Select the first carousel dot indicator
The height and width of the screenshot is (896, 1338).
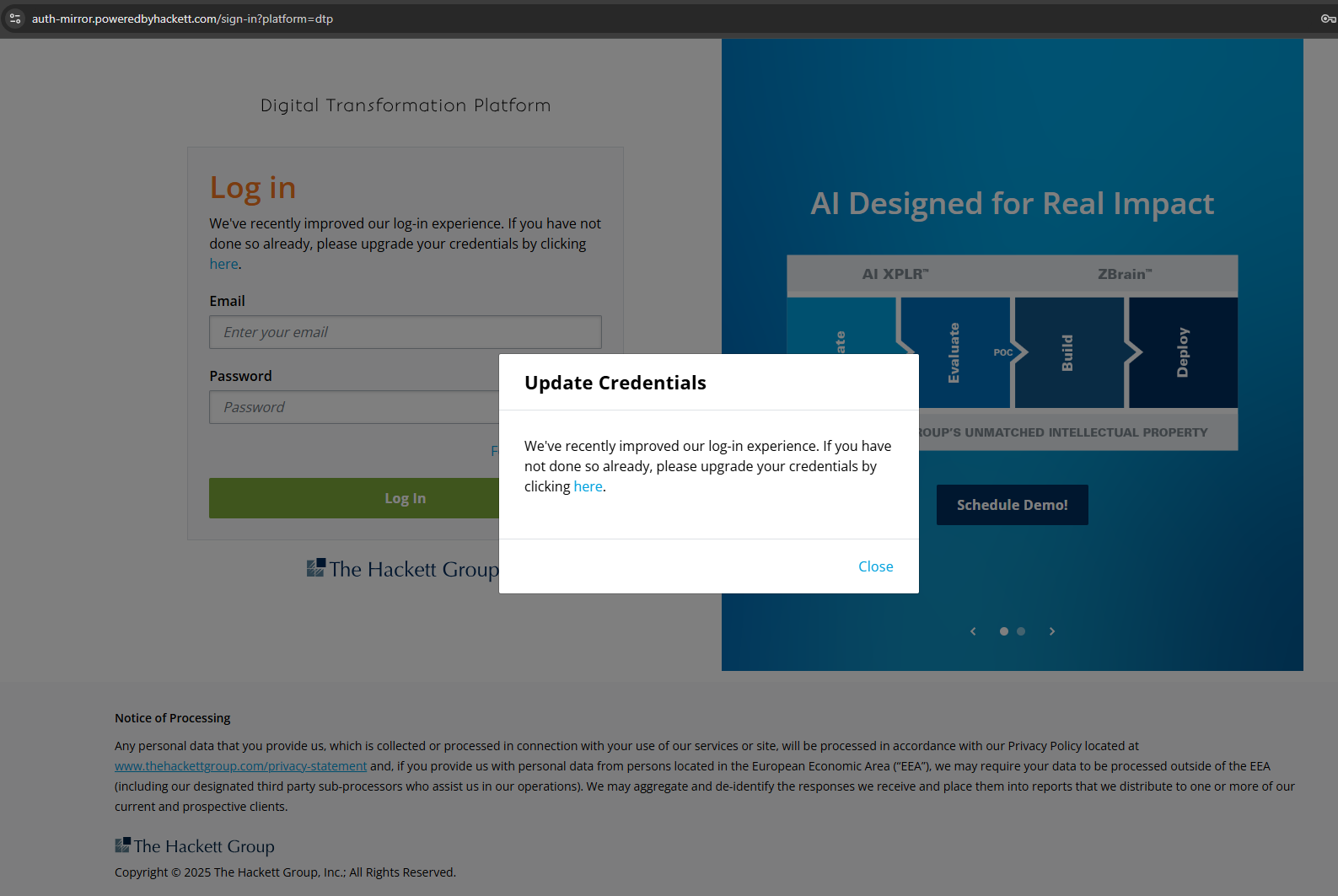pyautogui.click(x=1004, y=631)
